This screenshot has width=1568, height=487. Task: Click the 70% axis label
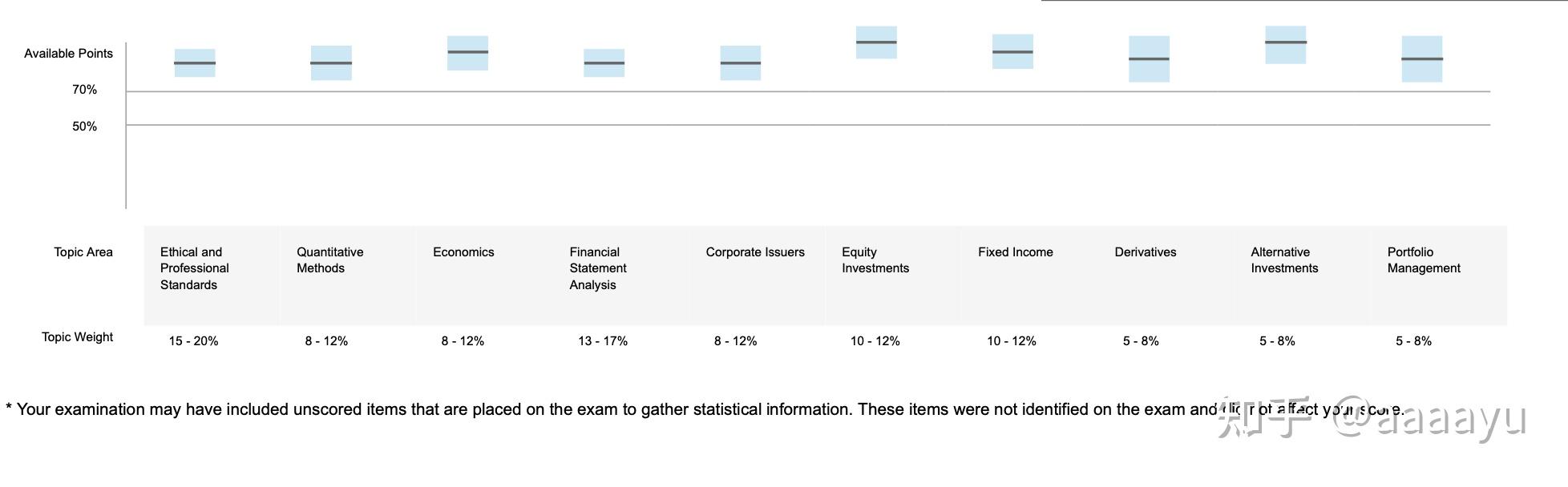pyautogui.click(x=84, y=90)
